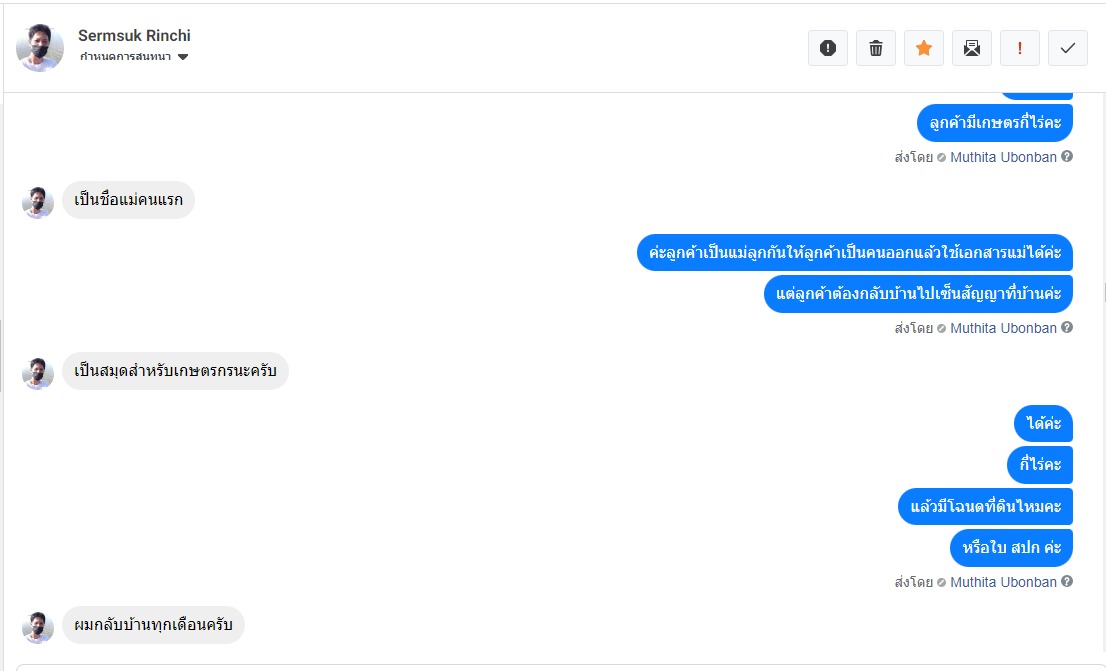Viewport: 1106px width, 671px height.
Task: Select the "แล้วมีโฉนดที่ดินไหมคะ" message bubble
Action: pos(985,506)
